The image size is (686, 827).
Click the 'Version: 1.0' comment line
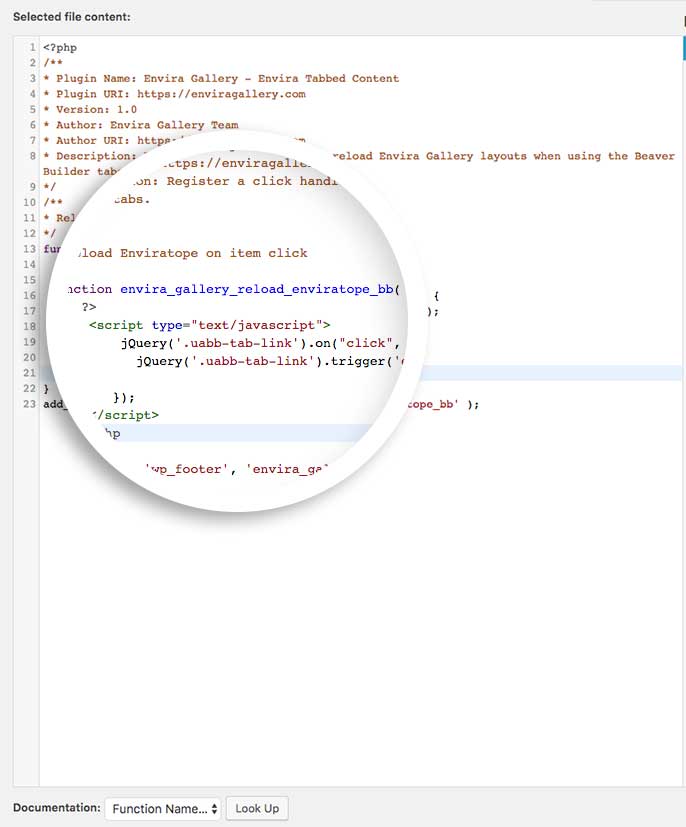pyautogui.click(x=90, y=110)
